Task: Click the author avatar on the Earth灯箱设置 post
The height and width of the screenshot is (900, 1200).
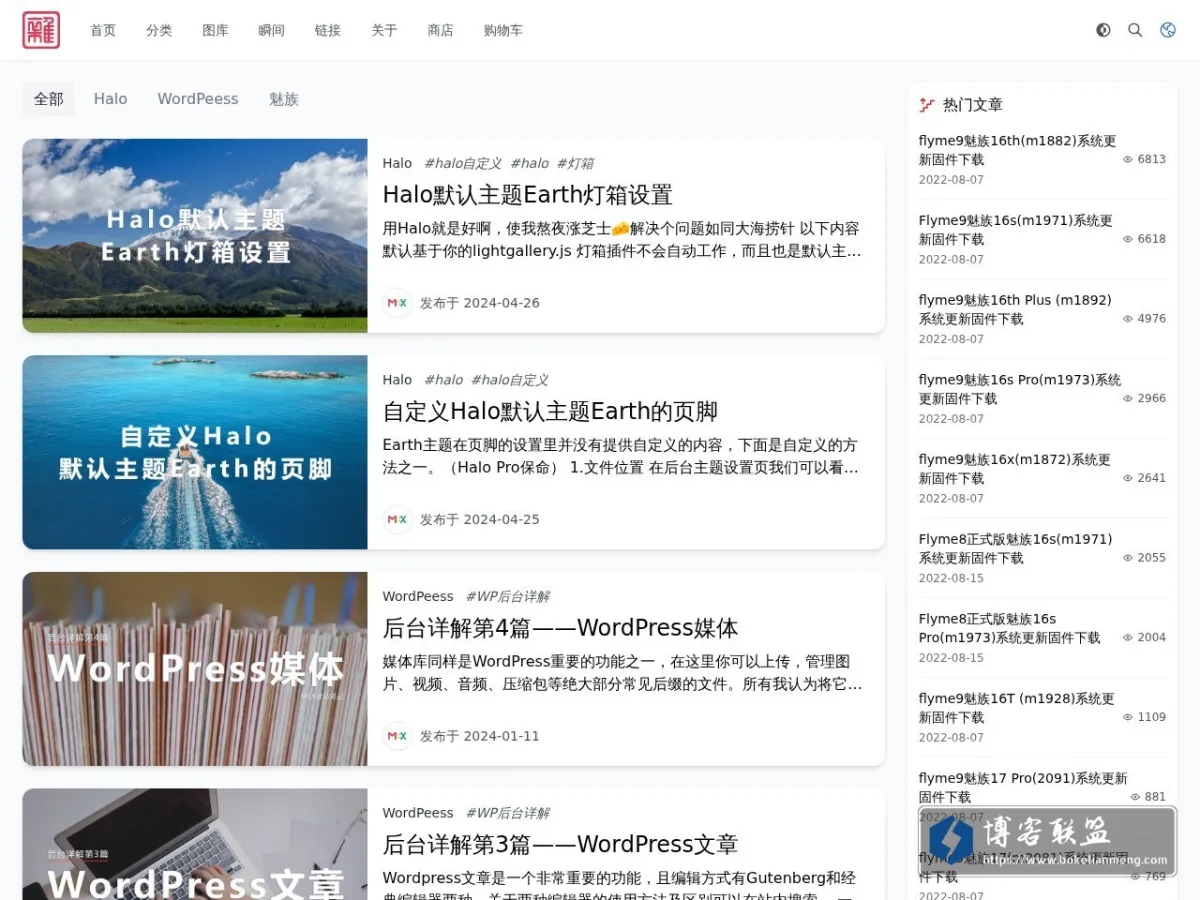Action: (397, 303)
